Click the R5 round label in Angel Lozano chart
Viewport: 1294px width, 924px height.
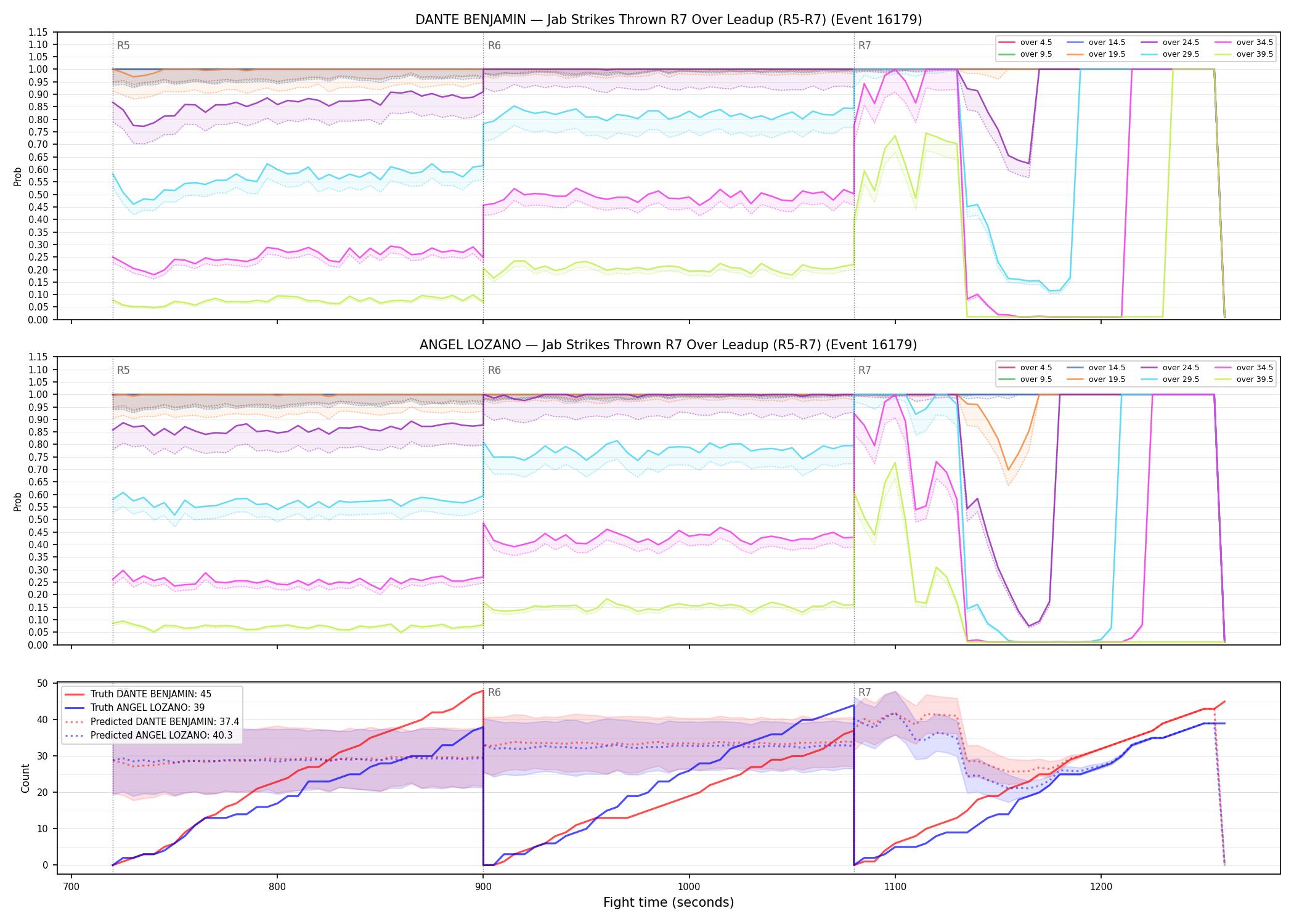[123, 370]
